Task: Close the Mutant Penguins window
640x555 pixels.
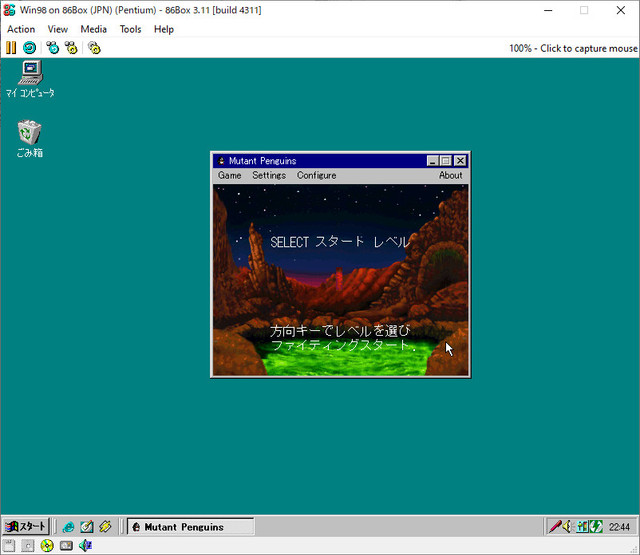Action: (460, 161)
